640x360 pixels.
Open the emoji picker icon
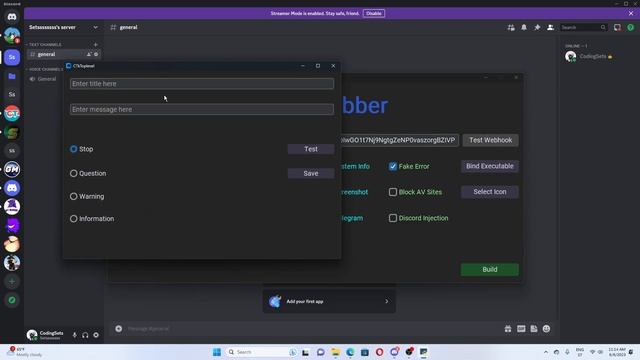(x=547, y=329)
